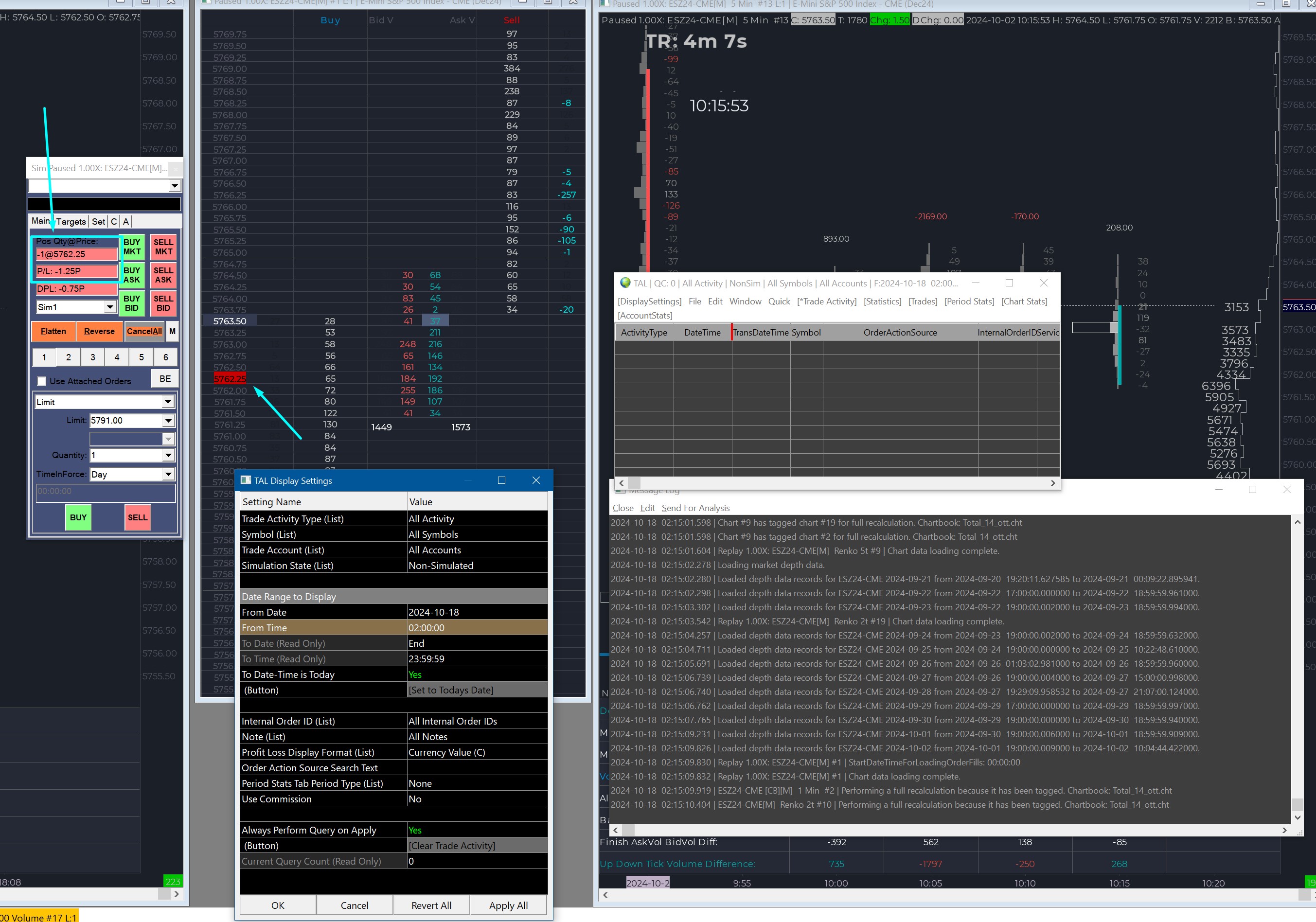Maximize the TAL Display Settings window
1316x922 pixels.
point(501,480)
